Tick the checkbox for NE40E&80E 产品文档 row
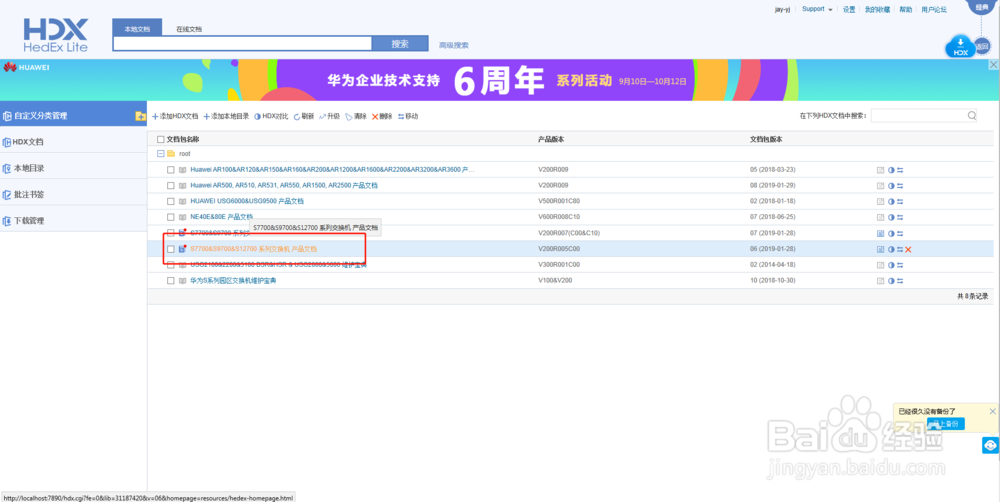Image resolution: width=1000 pixels, height=502 pixels. 171,218
